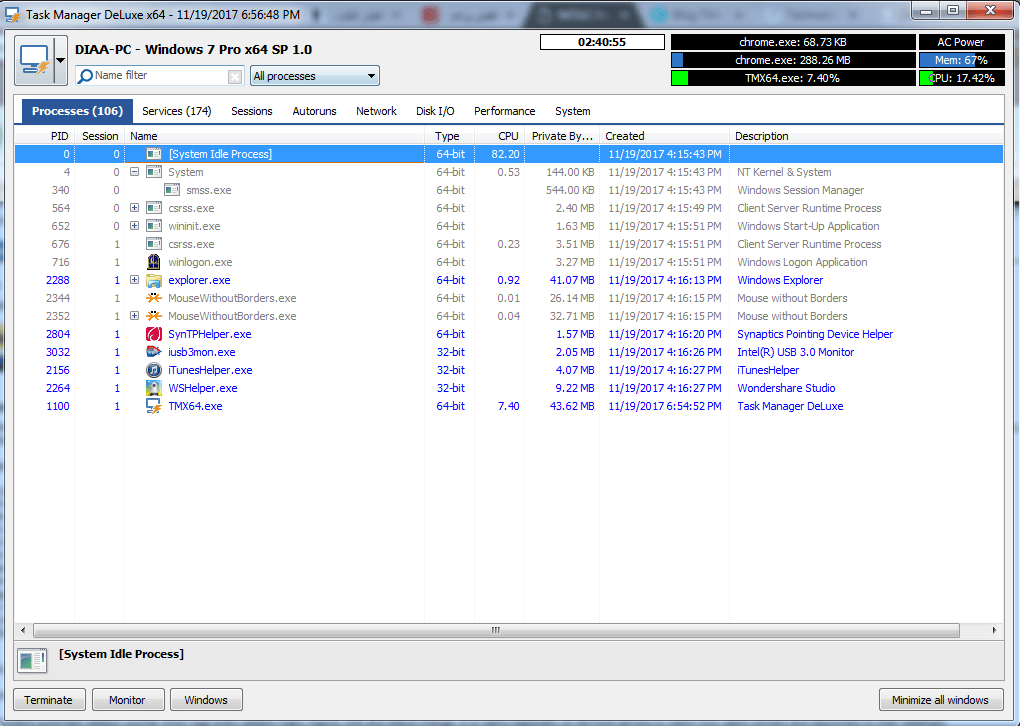
Task: Open dropdown arrow beside computer icon
Action: pos(60,60)
